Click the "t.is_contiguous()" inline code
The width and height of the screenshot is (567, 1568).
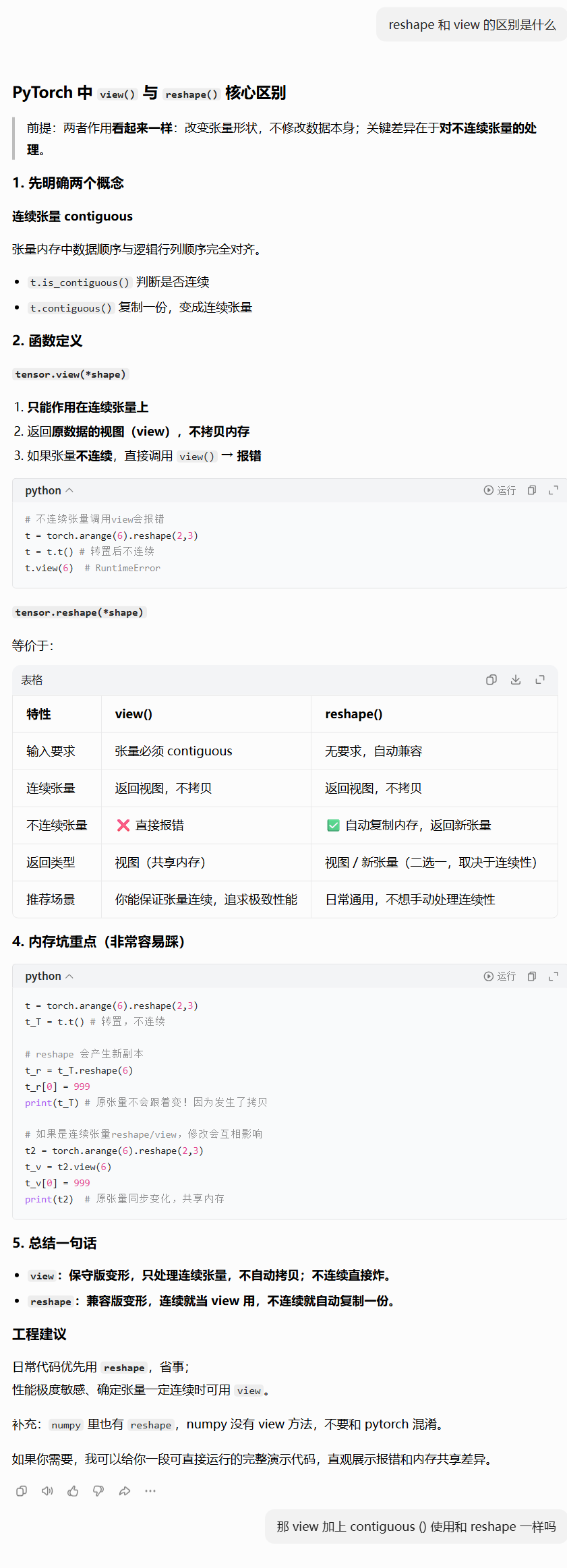coord(79,283)
